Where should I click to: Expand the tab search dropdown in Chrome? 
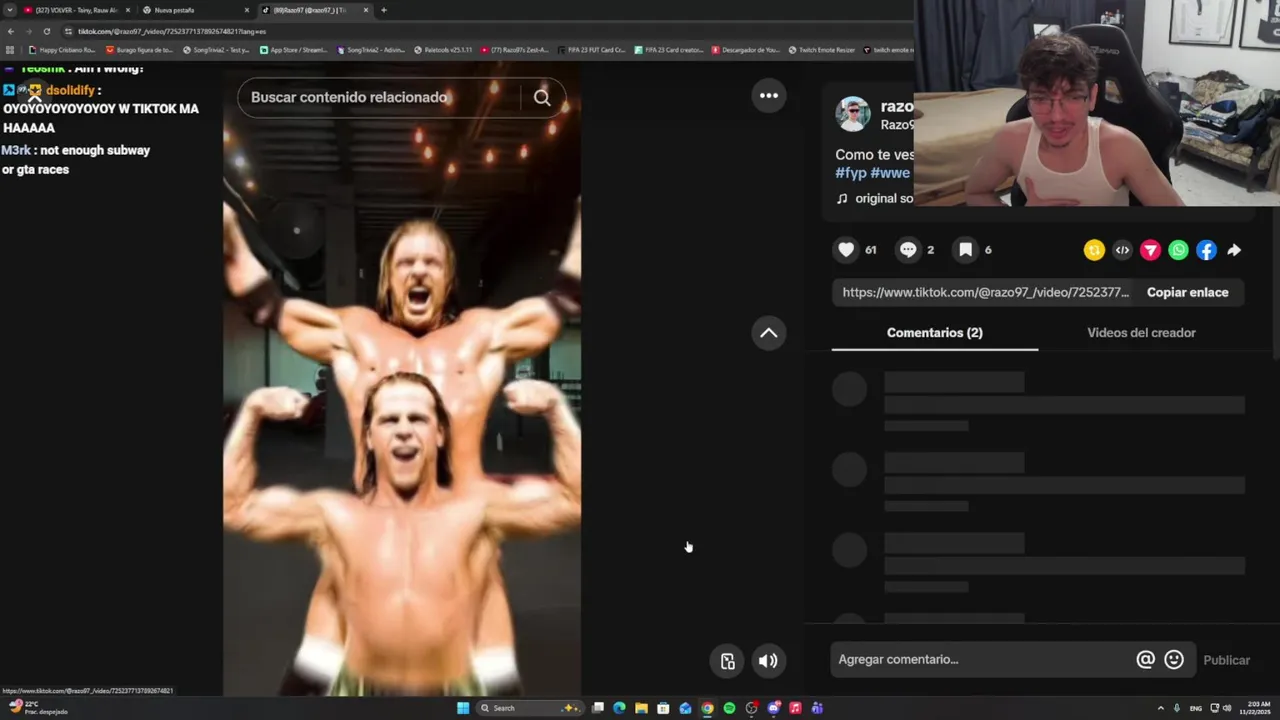9,10
